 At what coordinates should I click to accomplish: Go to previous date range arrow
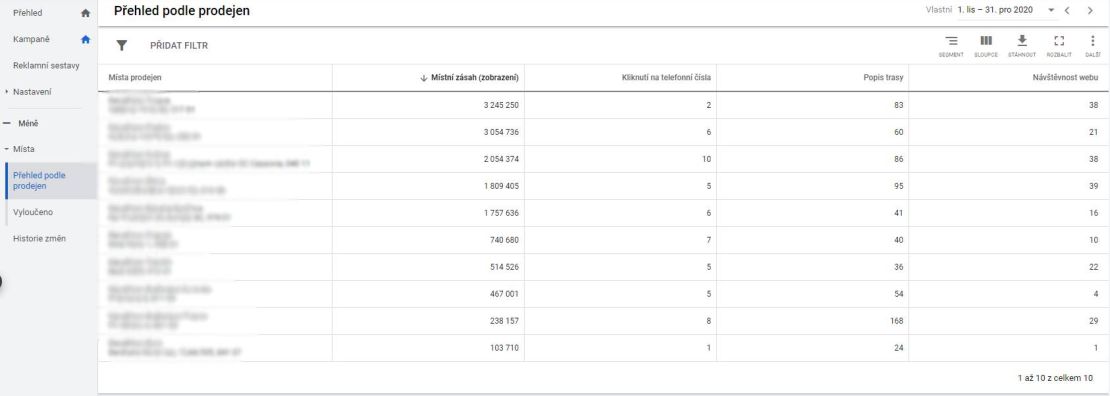pos(1067,11)
